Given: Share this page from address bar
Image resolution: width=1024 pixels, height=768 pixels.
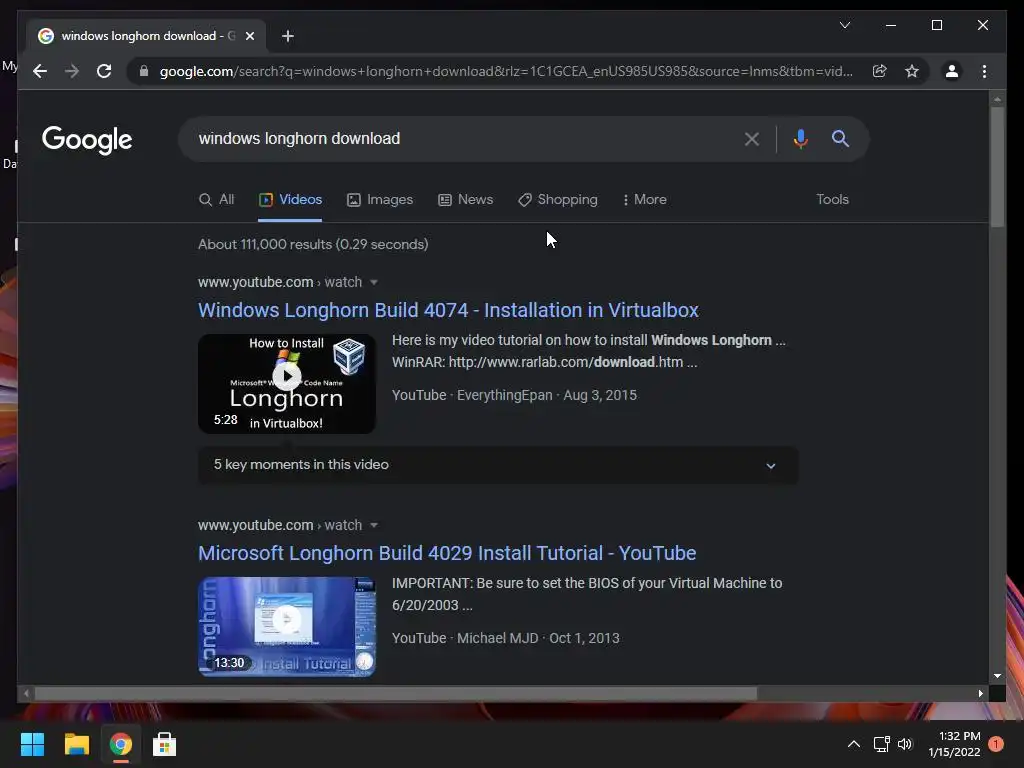Looking at the screenshot, I should 880,71.
